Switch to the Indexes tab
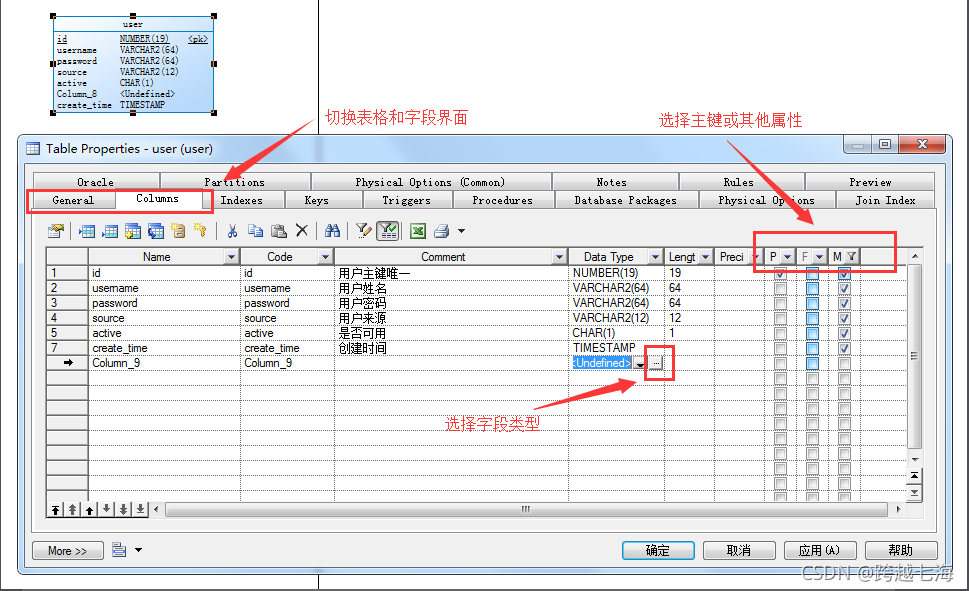 pyautogui.click(x=242, y=200)
